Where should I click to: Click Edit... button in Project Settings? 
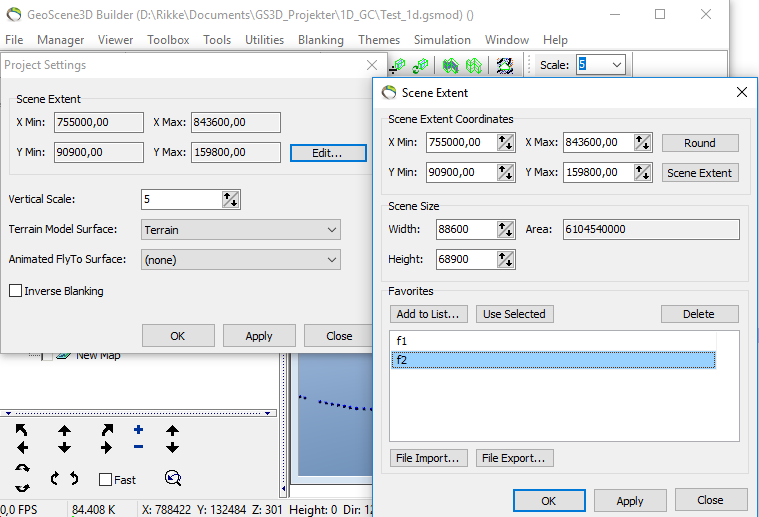tap(328, 153)
